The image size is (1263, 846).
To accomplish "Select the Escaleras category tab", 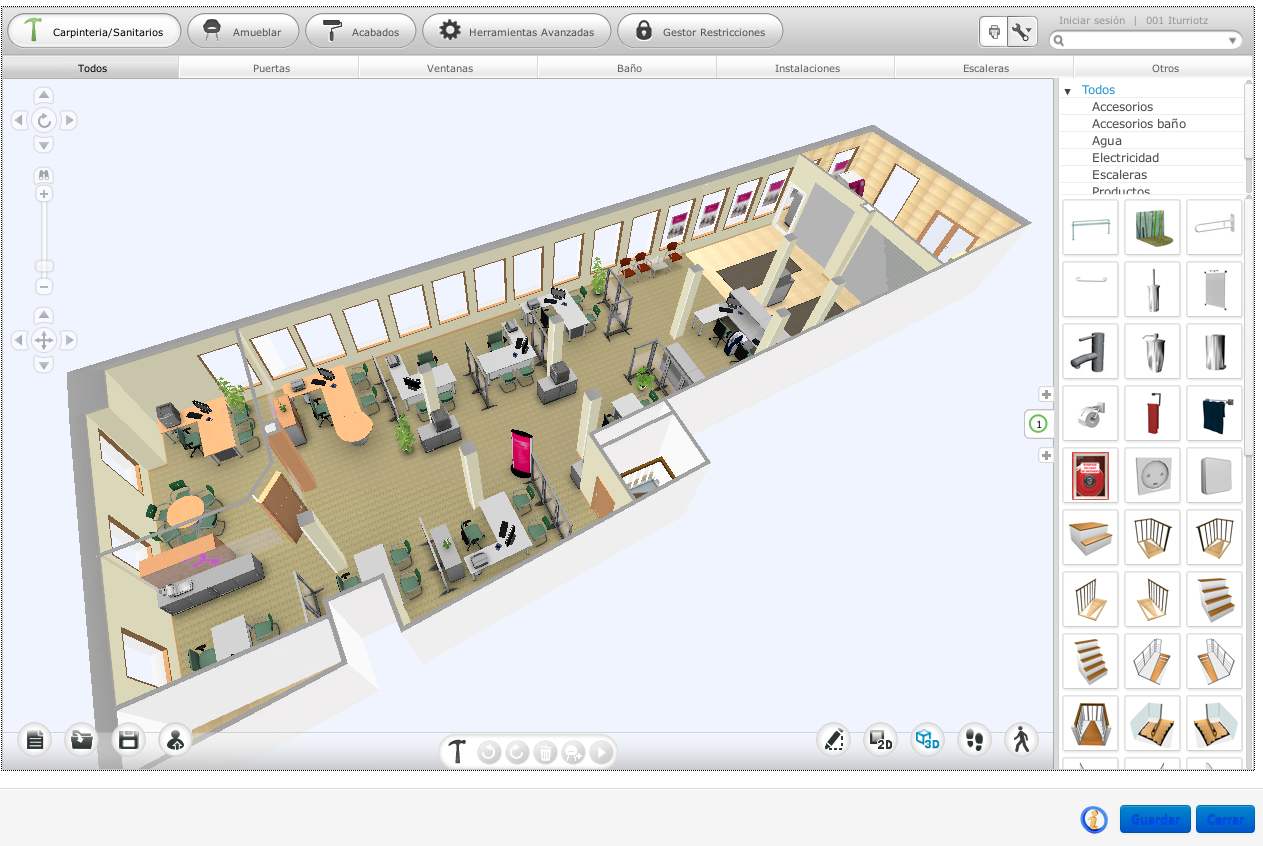I will (985, 68).
